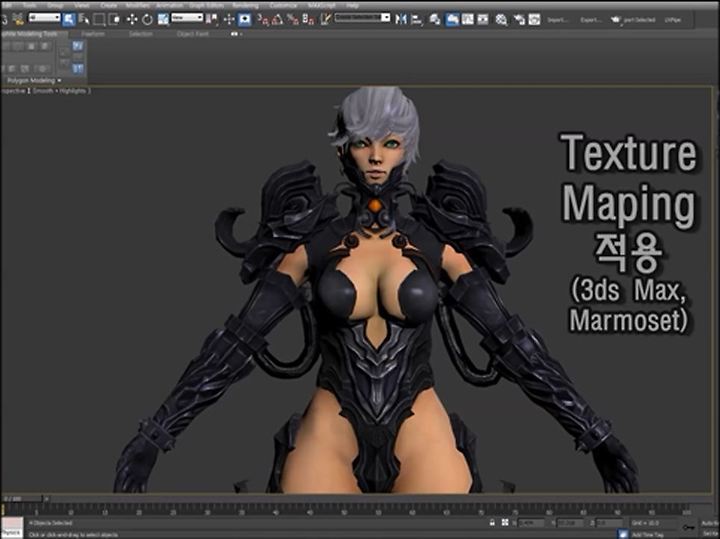The image size is (720, 539).
Task: Open Edit Named Selection Sets
Action: point(326,19)
